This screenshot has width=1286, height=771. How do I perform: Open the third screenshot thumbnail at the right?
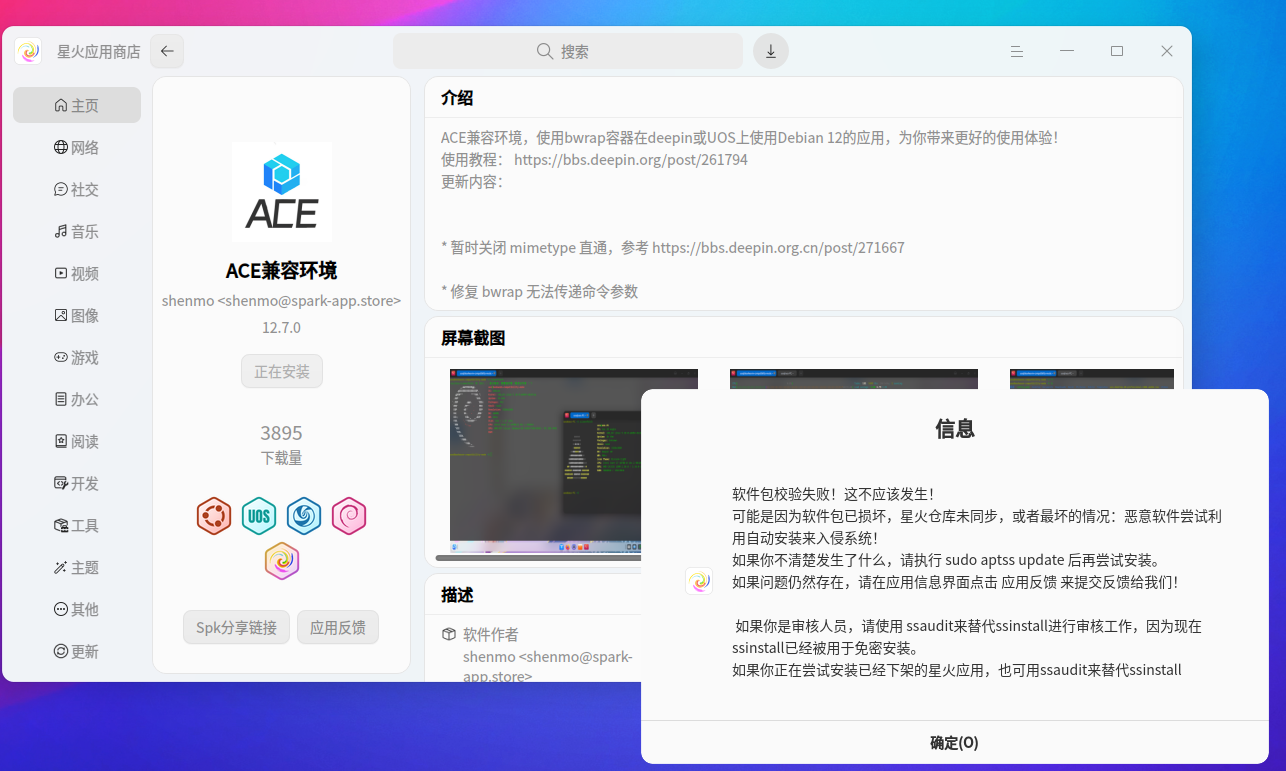coord(1092,380)
